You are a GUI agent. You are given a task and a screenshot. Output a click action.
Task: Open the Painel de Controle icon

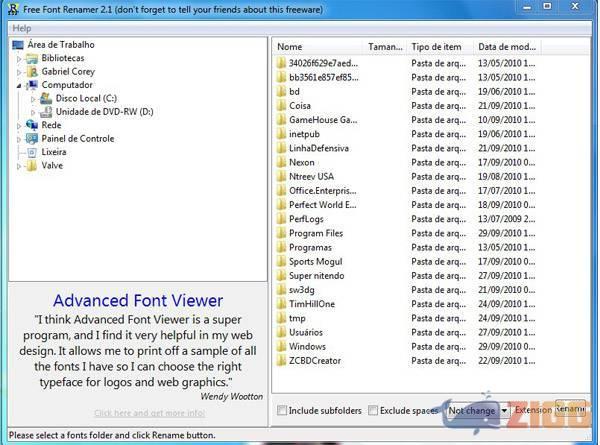coord(32,139)
